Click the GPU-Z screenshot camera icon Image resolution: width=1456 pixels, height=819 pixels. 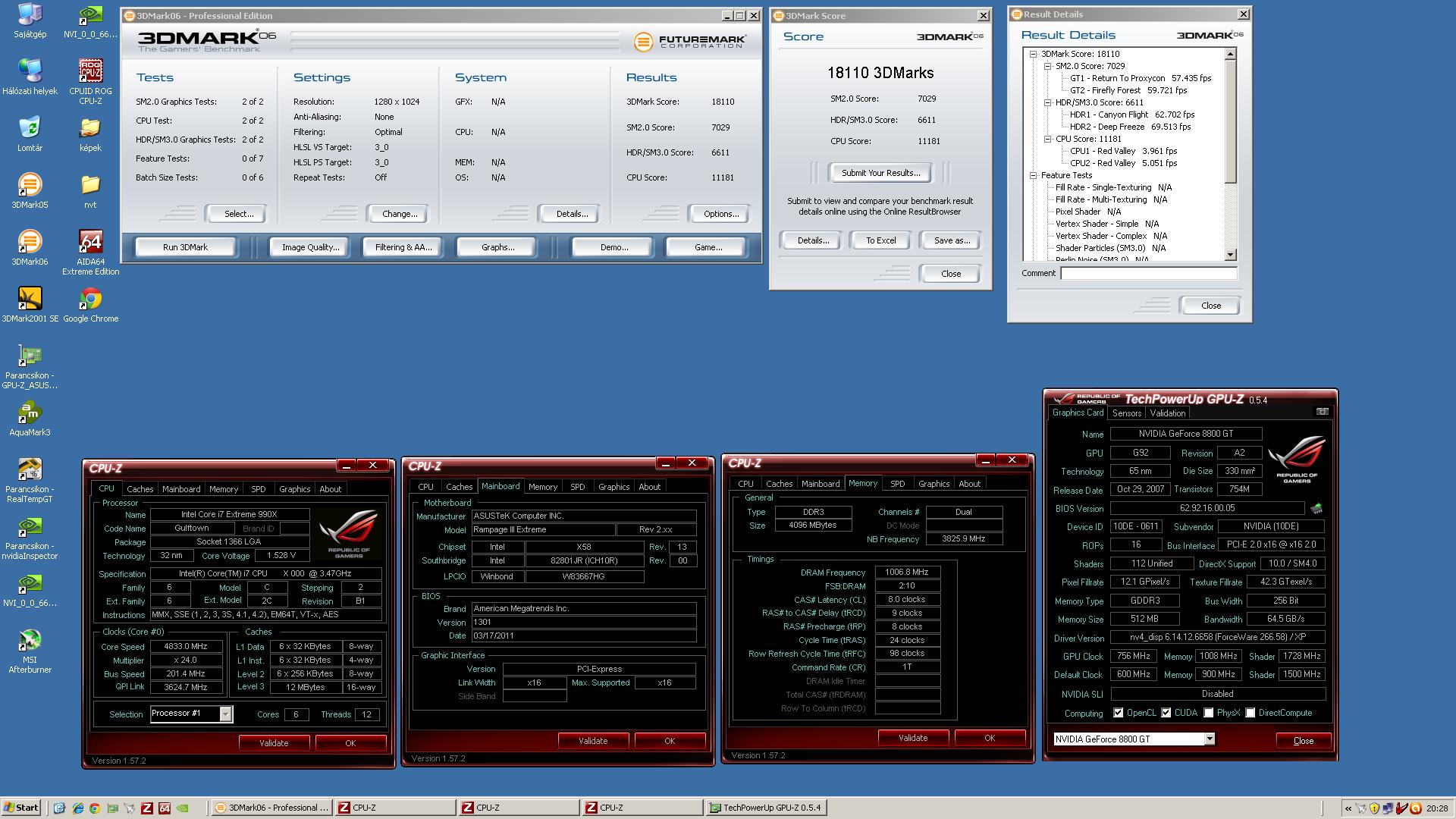click(x=1322, y=412)
